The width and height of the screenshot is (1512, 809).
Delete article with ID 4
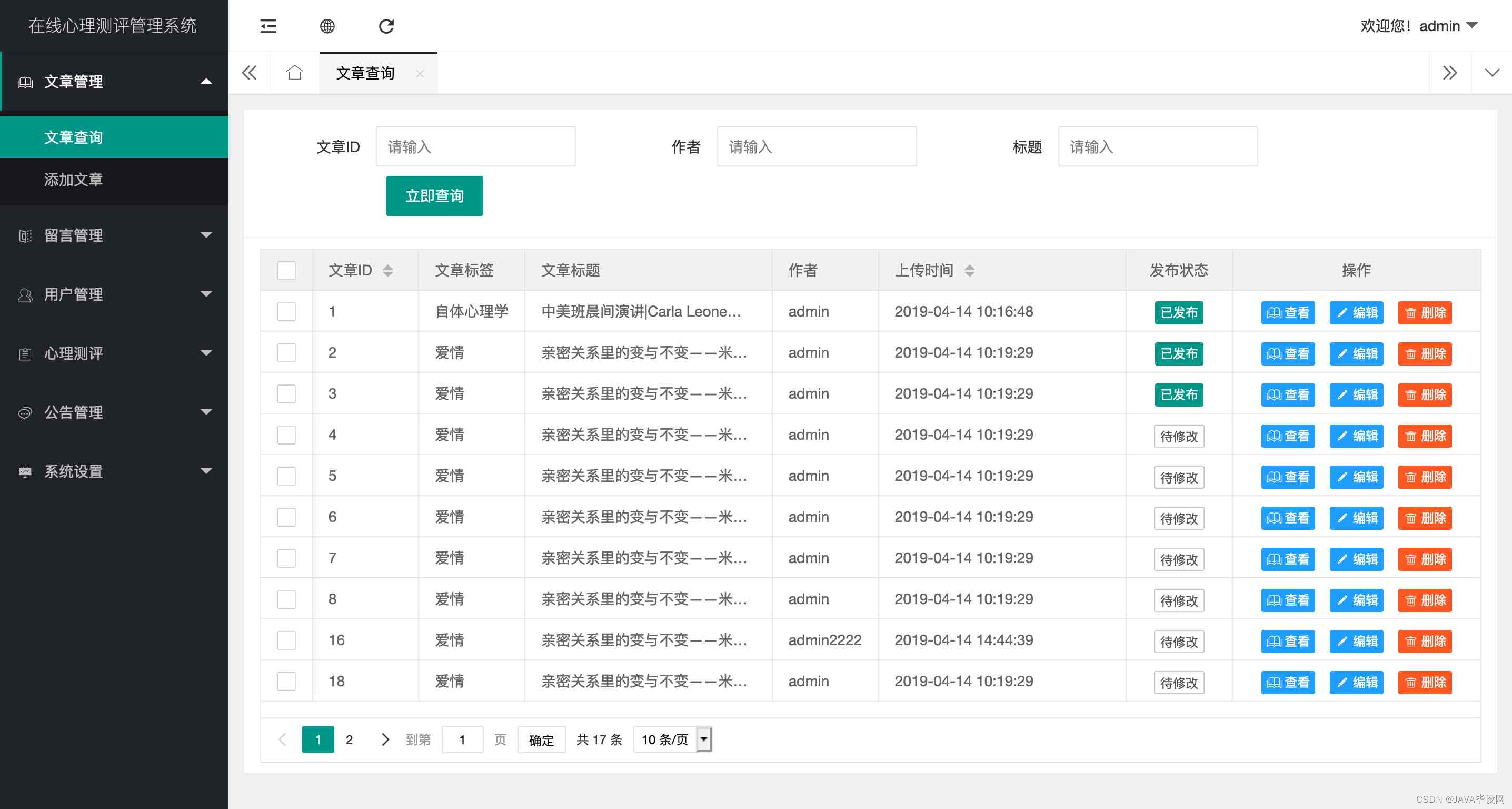[1425, 436]
